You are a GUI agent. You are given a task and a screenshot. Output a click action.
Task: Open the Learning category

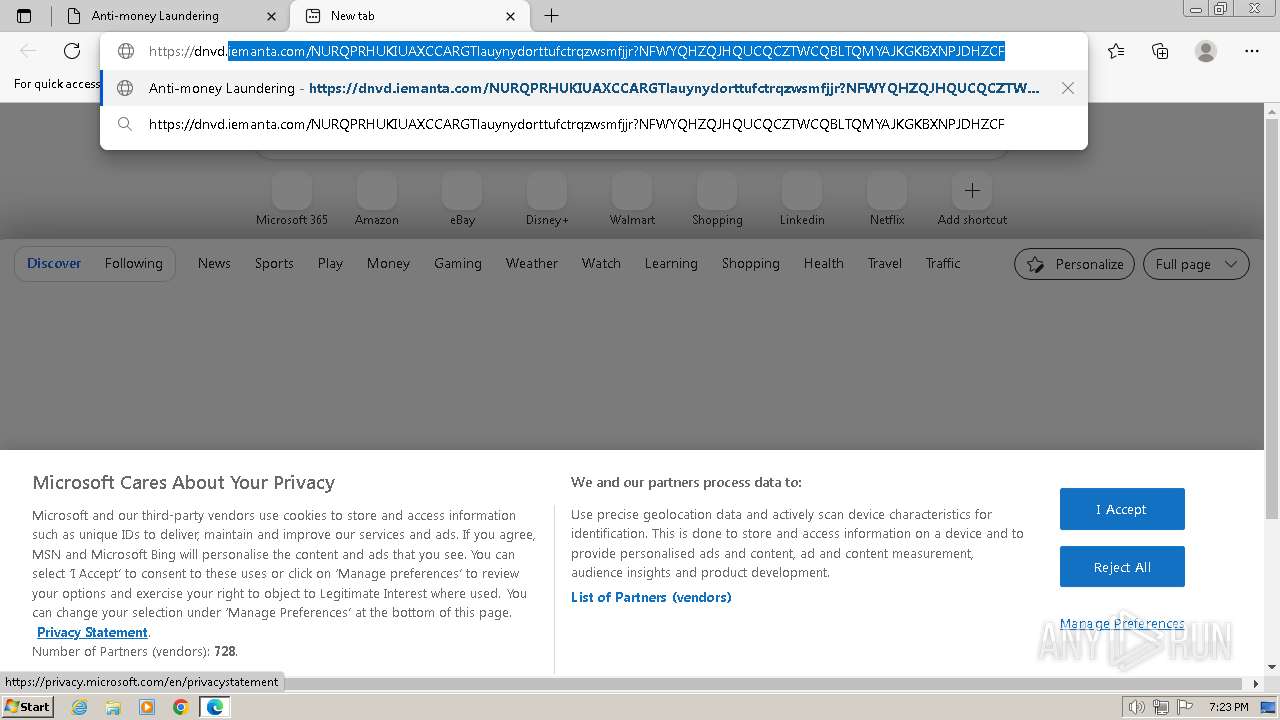coord(671,263)
